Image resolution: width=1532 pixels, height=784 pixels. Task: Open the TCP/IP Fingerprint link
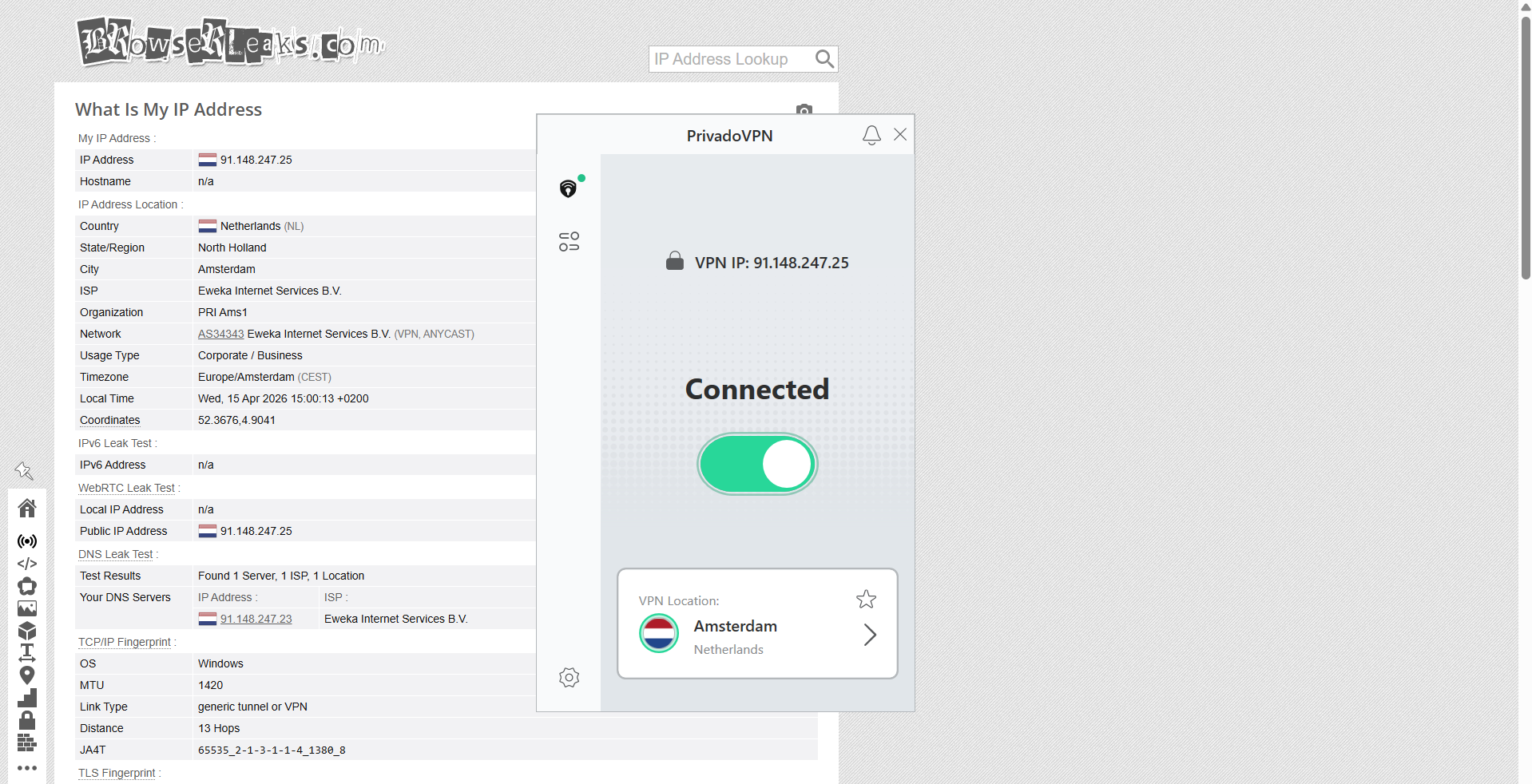tap(125, 642)
